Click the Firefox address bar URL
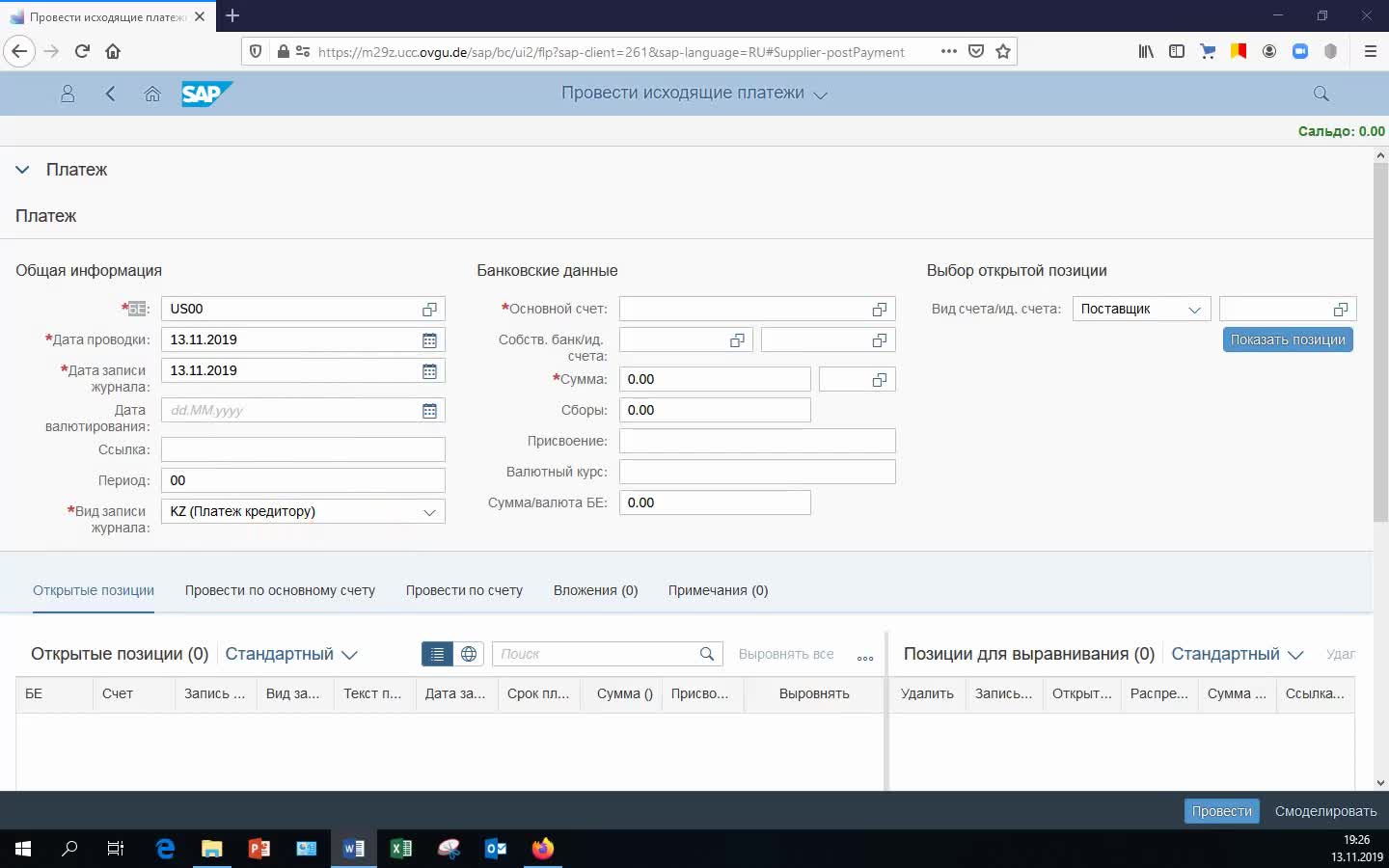The image size is (1389, 868). tap(611, 52)
